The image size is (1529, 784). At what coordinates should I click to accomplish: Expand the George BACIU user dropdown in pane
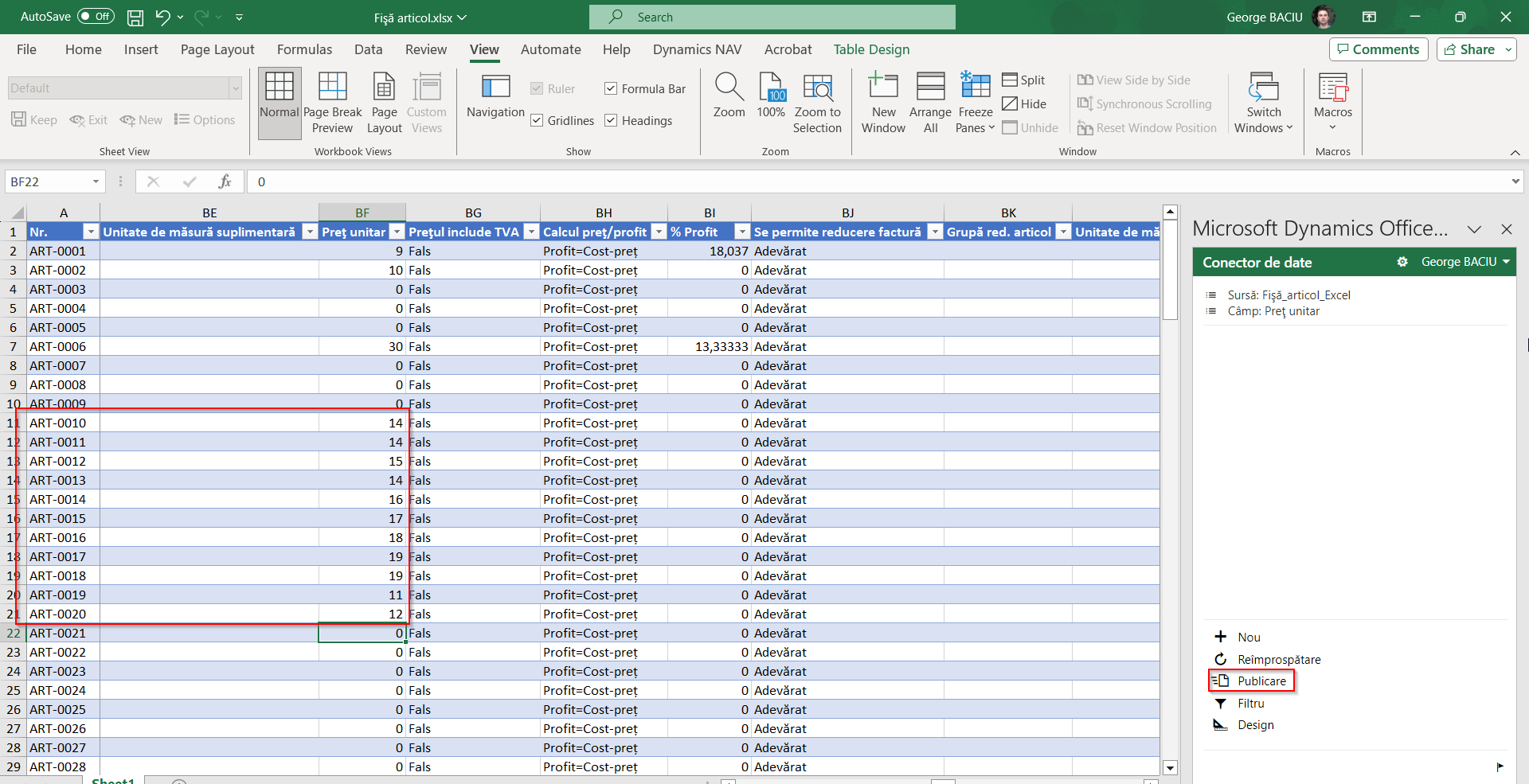point(1506,261)
